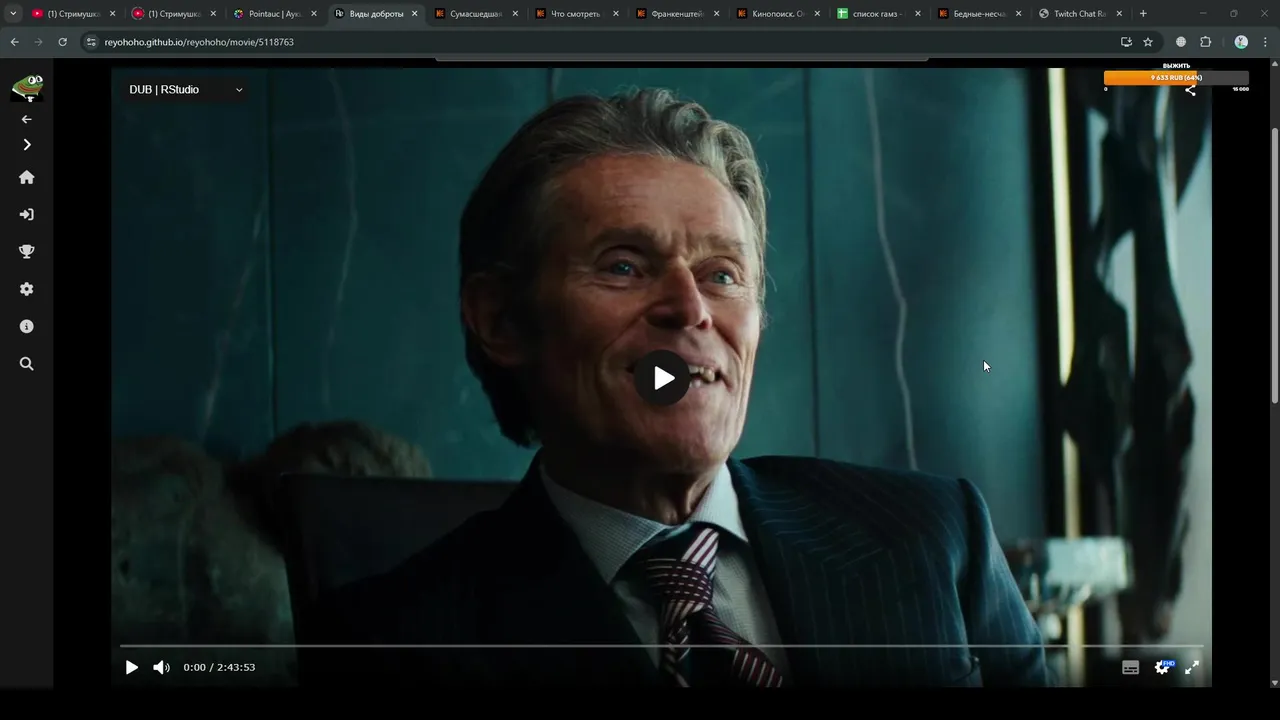Close the список гамз tab
The height and width of the screenshot is (720, 1280).
click(x=917, y=14)
